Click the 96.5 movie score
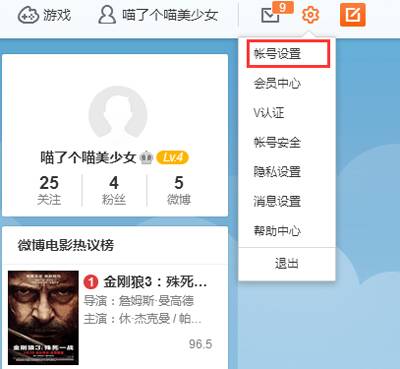Screen dimensions: 400x369 tap(200, 344)
